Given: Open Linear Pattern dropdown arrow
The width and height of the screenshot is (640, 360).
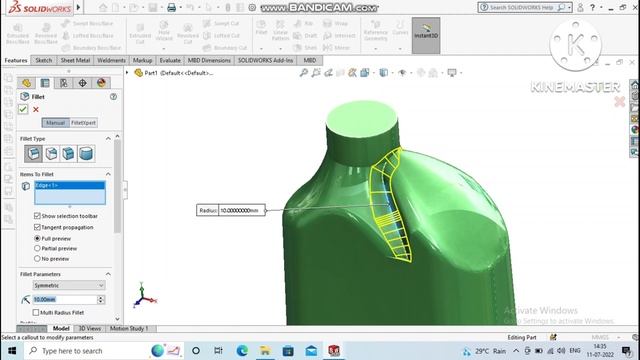Looking at the screenshot, I should click(x=280, y=49).
